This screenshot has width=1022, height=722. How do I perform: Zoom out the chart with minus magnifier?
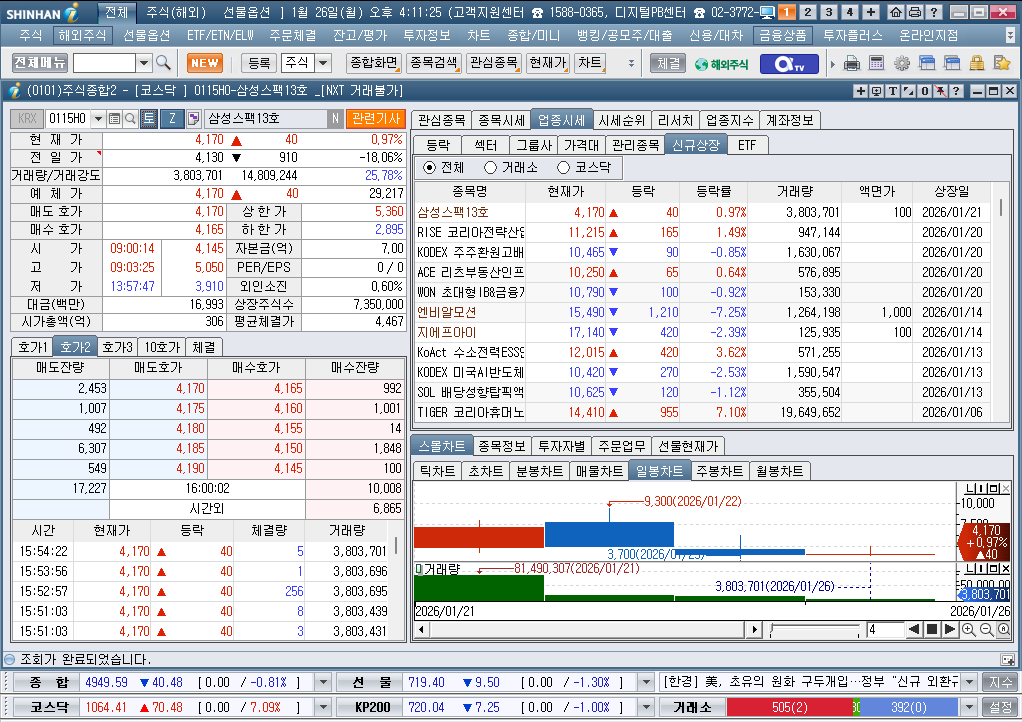pyautogui.click(x=986, y=629)
